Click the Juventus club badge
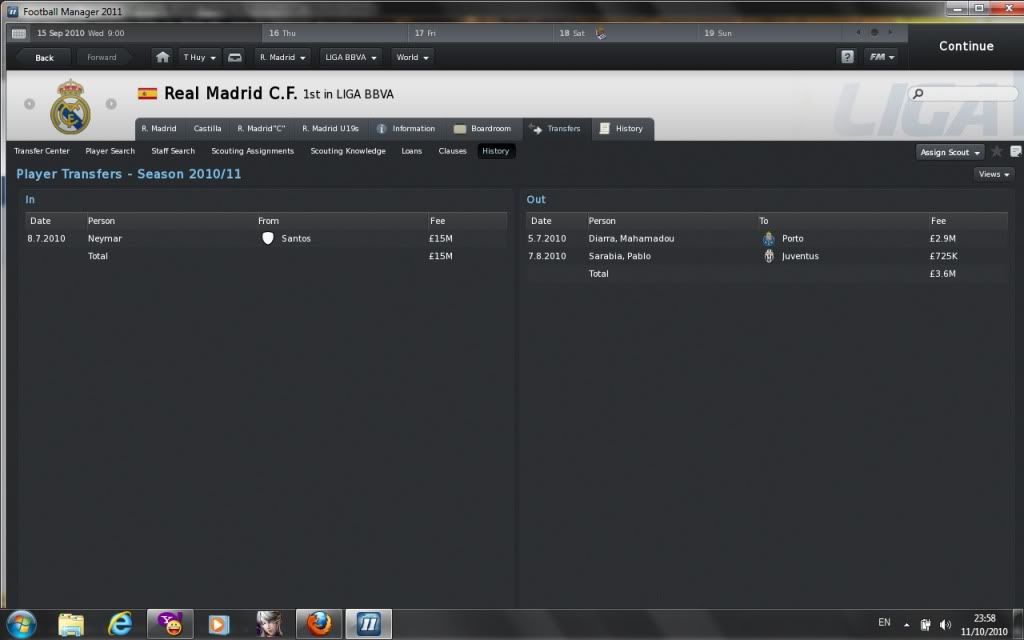Screen dimensions: 1024x640 pyautogui.click(x=769, y=256)
